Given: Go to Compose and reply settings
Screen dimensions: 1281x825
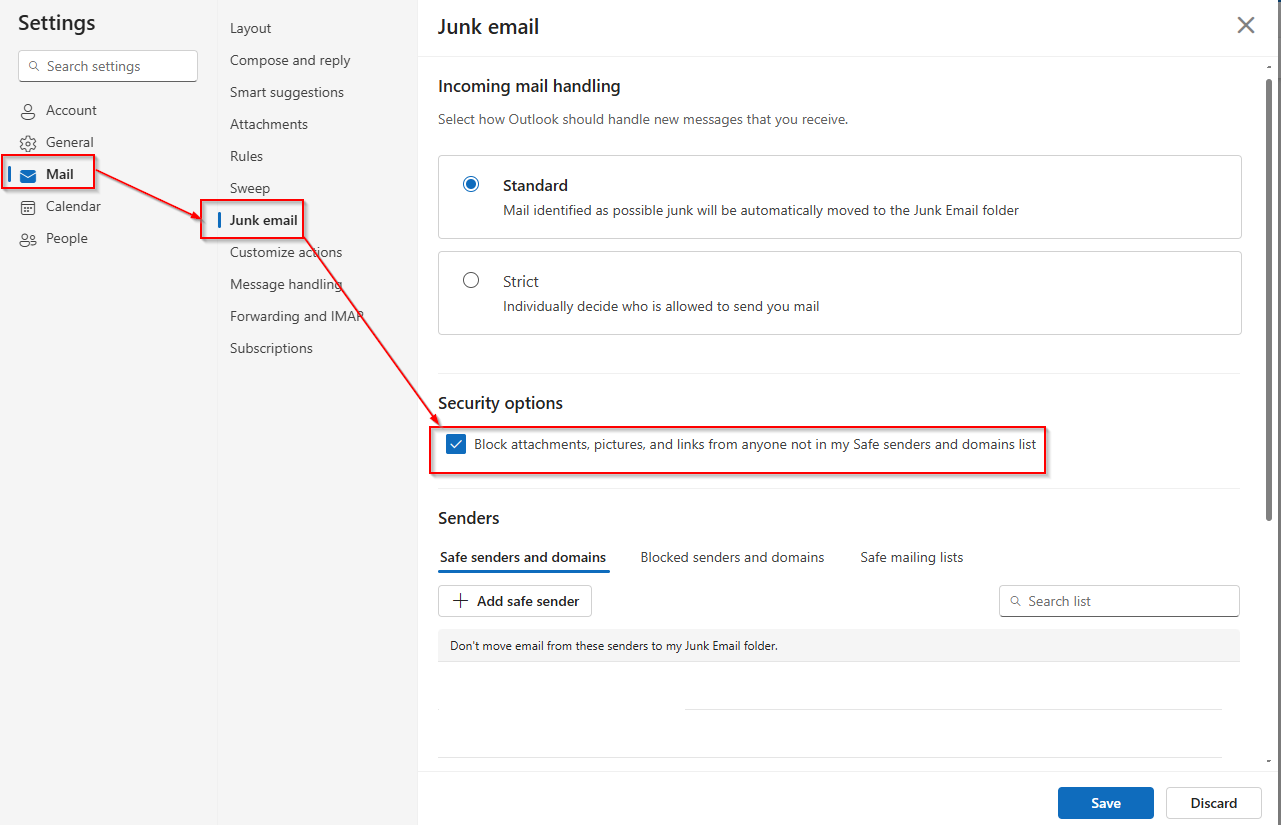Looking at the screenshot, I should [x=290, y=60].
